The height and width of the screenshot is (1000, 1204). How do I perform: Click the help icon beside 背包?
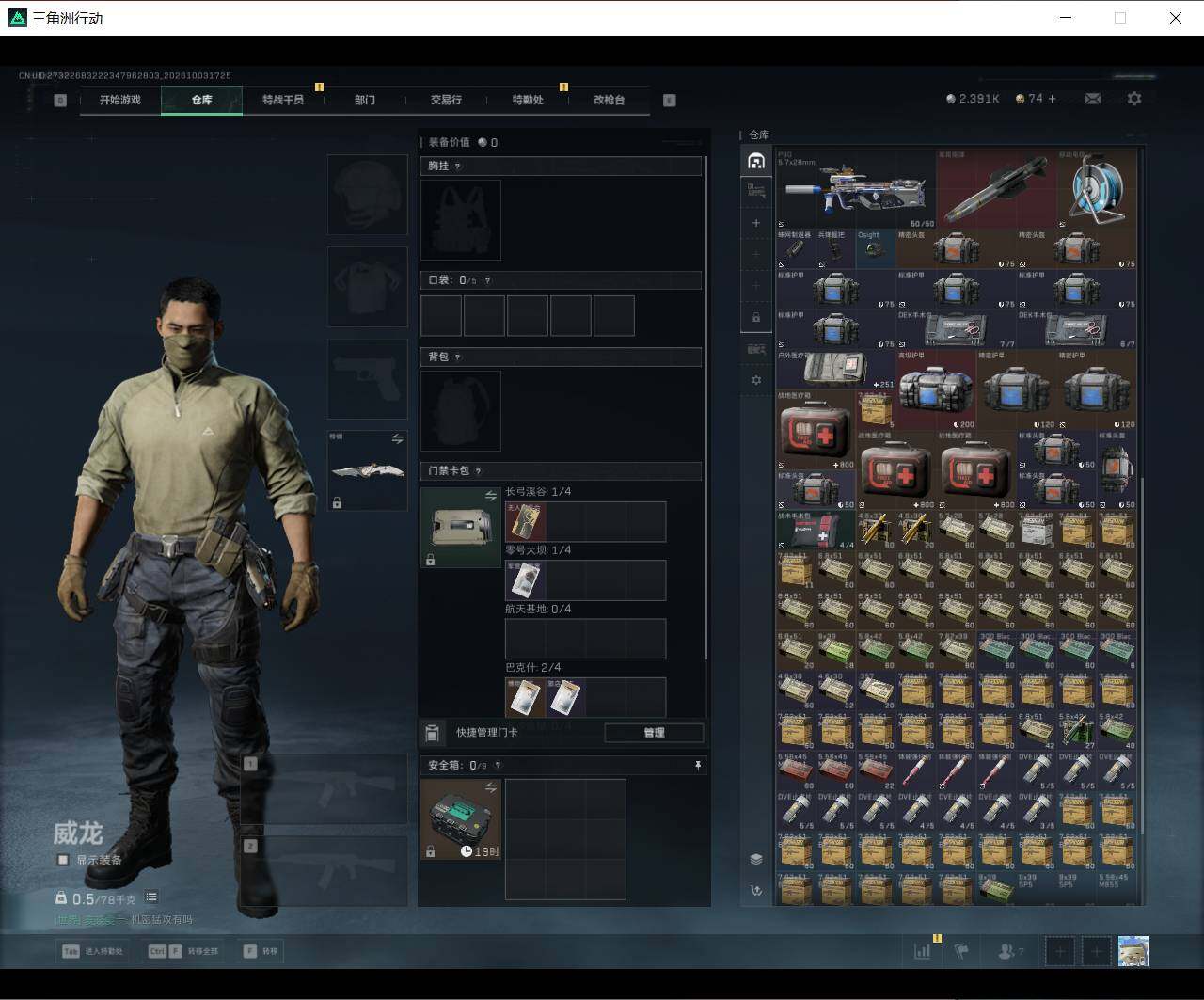[458, 357]
